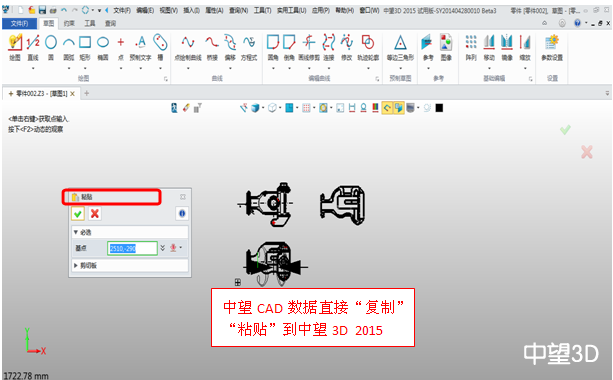The height and width of the screenshot is (380, 613).
Task: Click the 参考 reference tool
Action: click(428, 47)
